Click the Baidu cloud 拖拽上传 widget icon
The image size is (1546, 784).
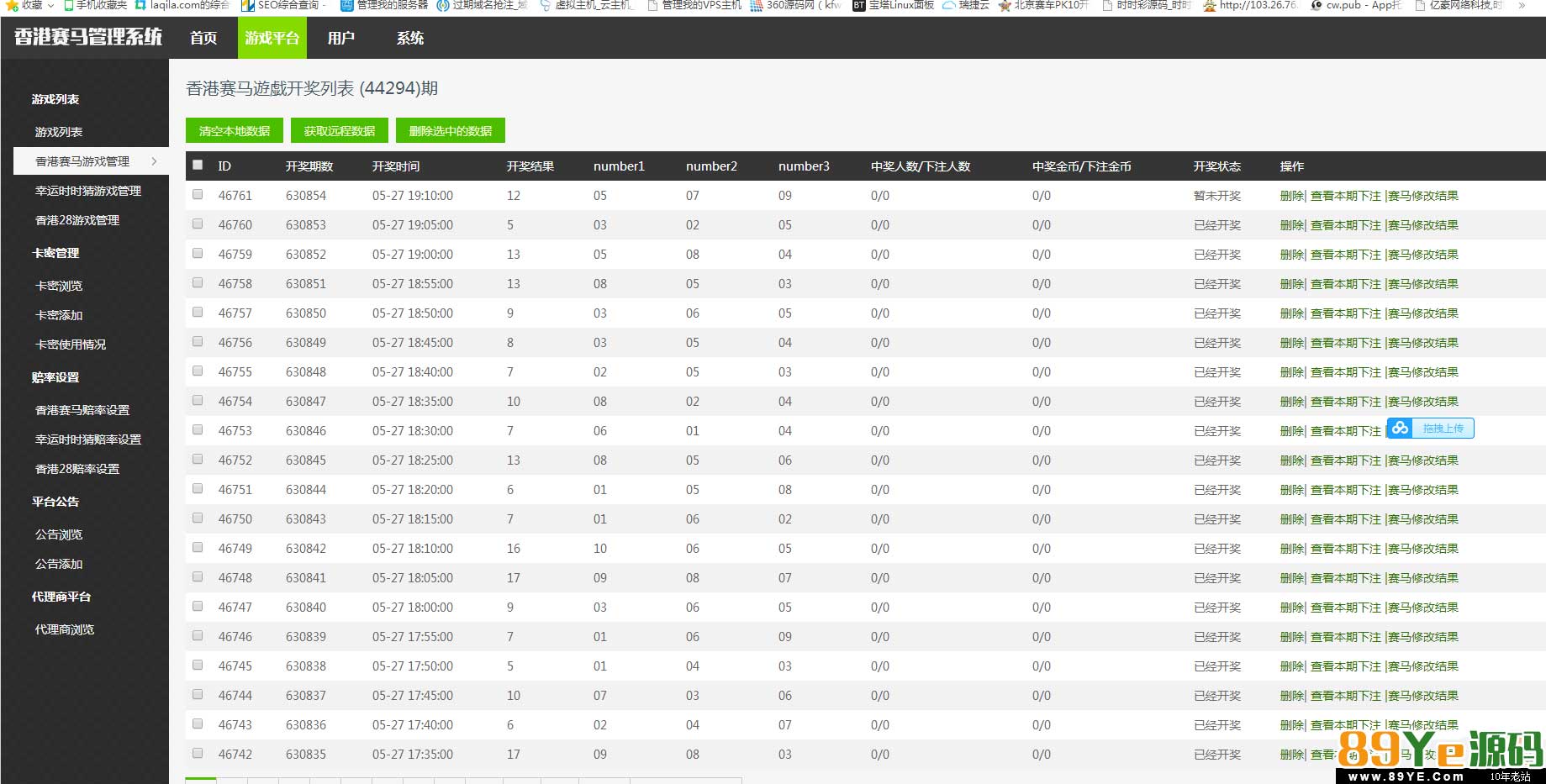click(x=1400, y=429)
